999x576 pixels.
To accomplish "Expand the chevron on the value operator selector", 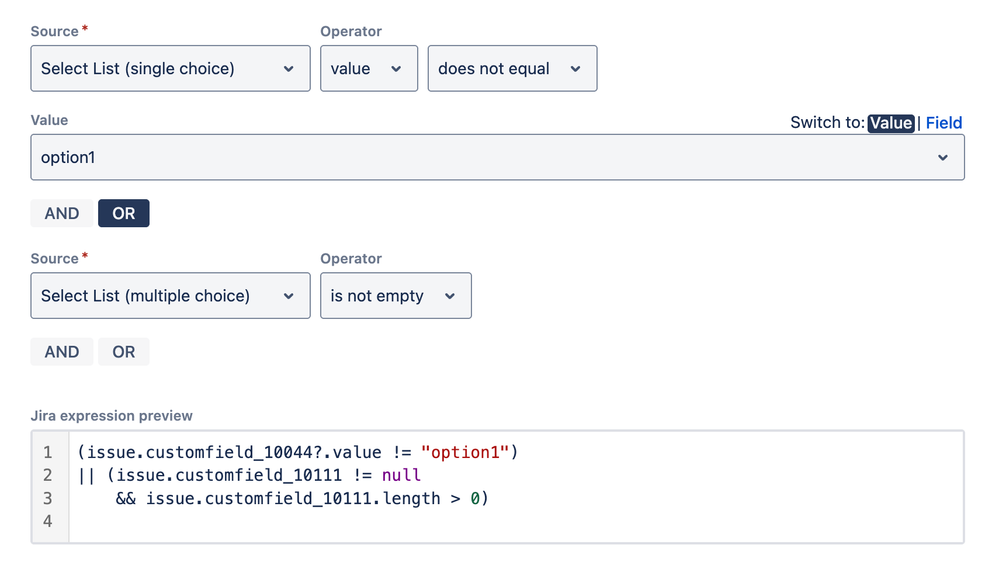I will click(x=396, y=68).
